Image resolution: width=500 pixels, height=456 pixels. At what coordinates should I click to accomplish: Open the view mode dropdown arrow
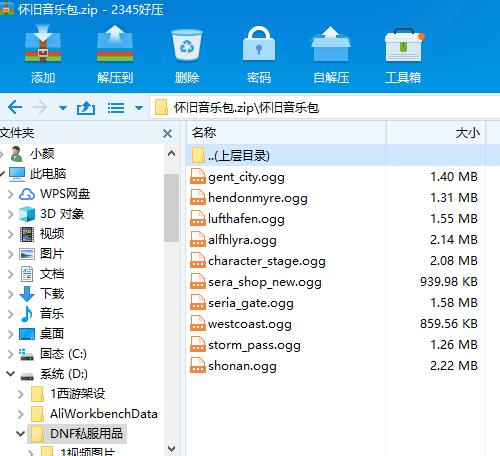click(x=139, y=108)
